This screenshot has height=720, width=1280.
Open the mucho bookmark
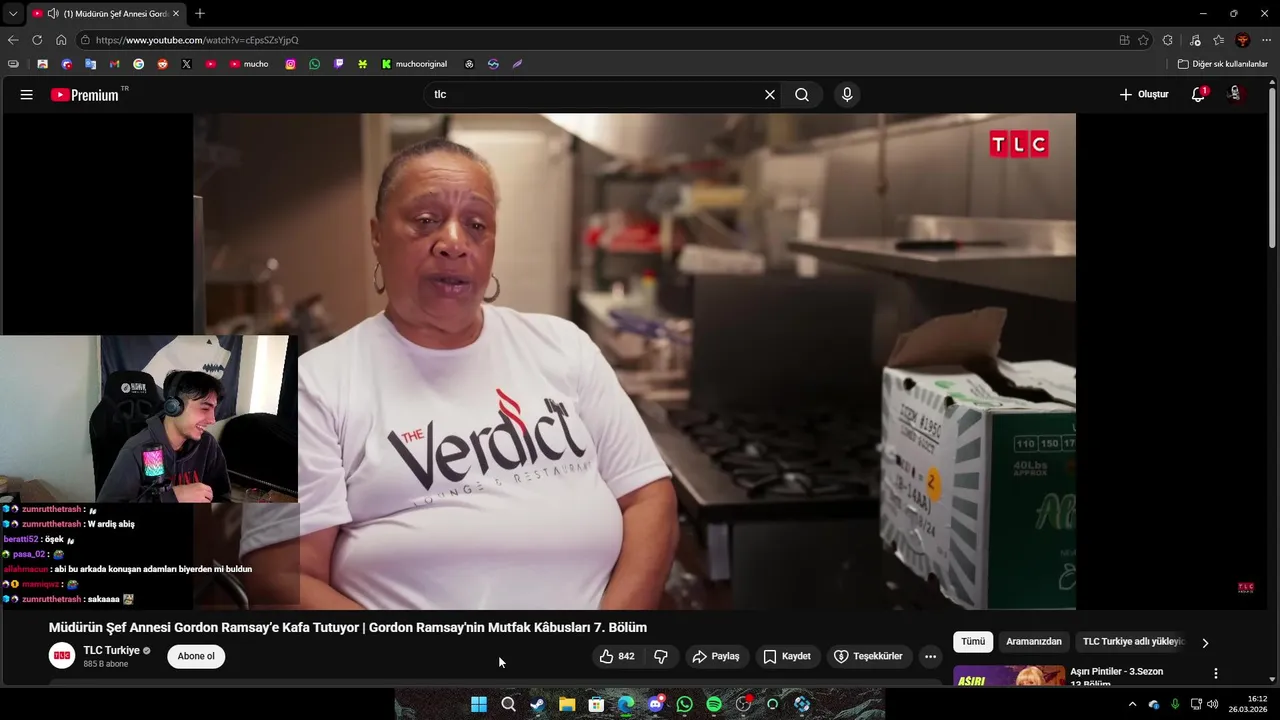(249, 64)
